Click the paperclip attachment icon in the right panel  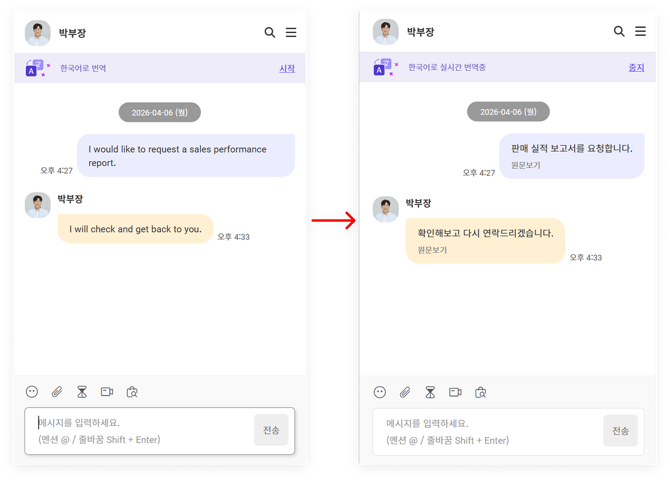(x=405, y=392)
